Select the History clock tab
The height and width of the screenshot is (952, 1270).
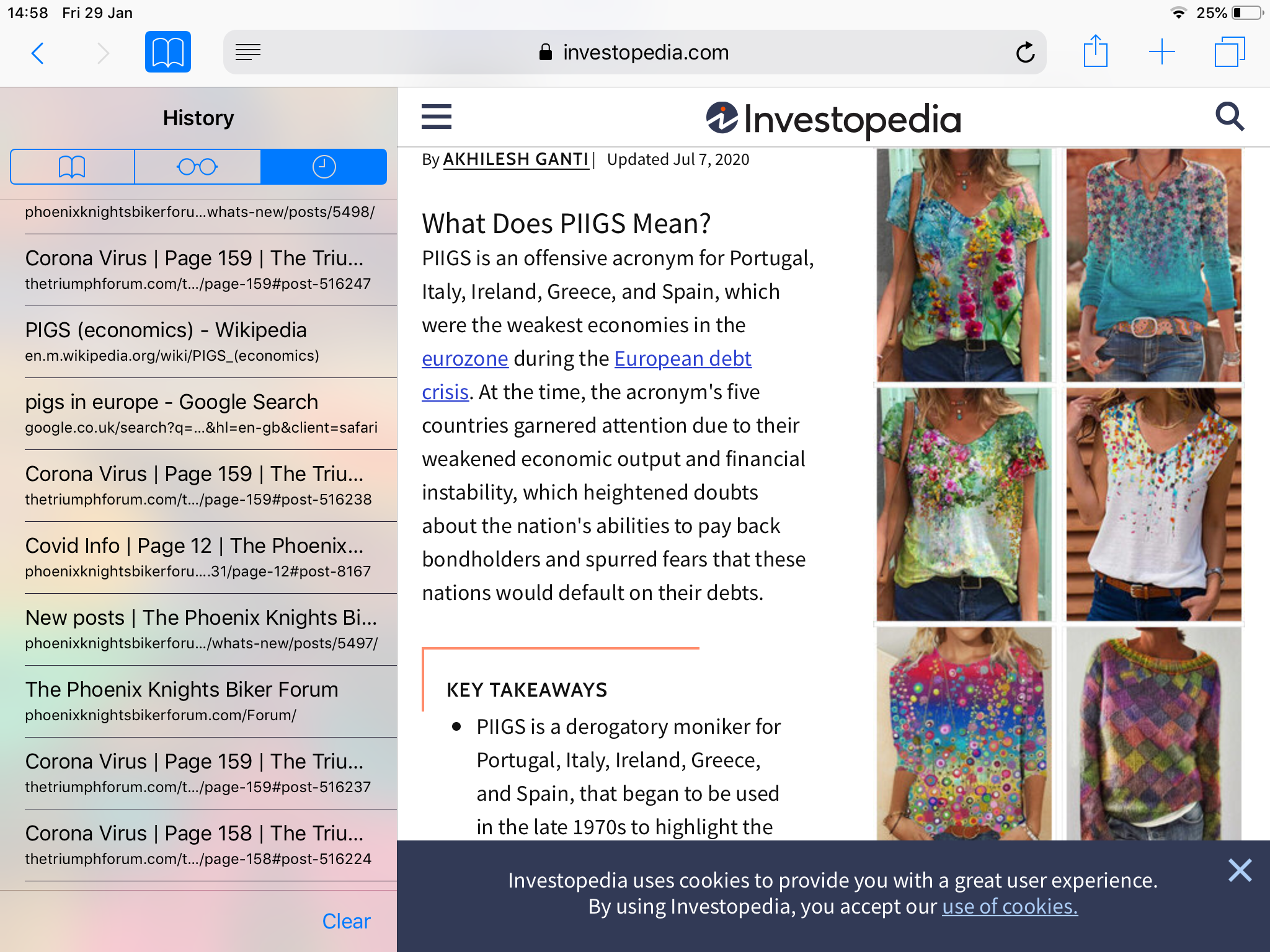[x=324, y=167]
